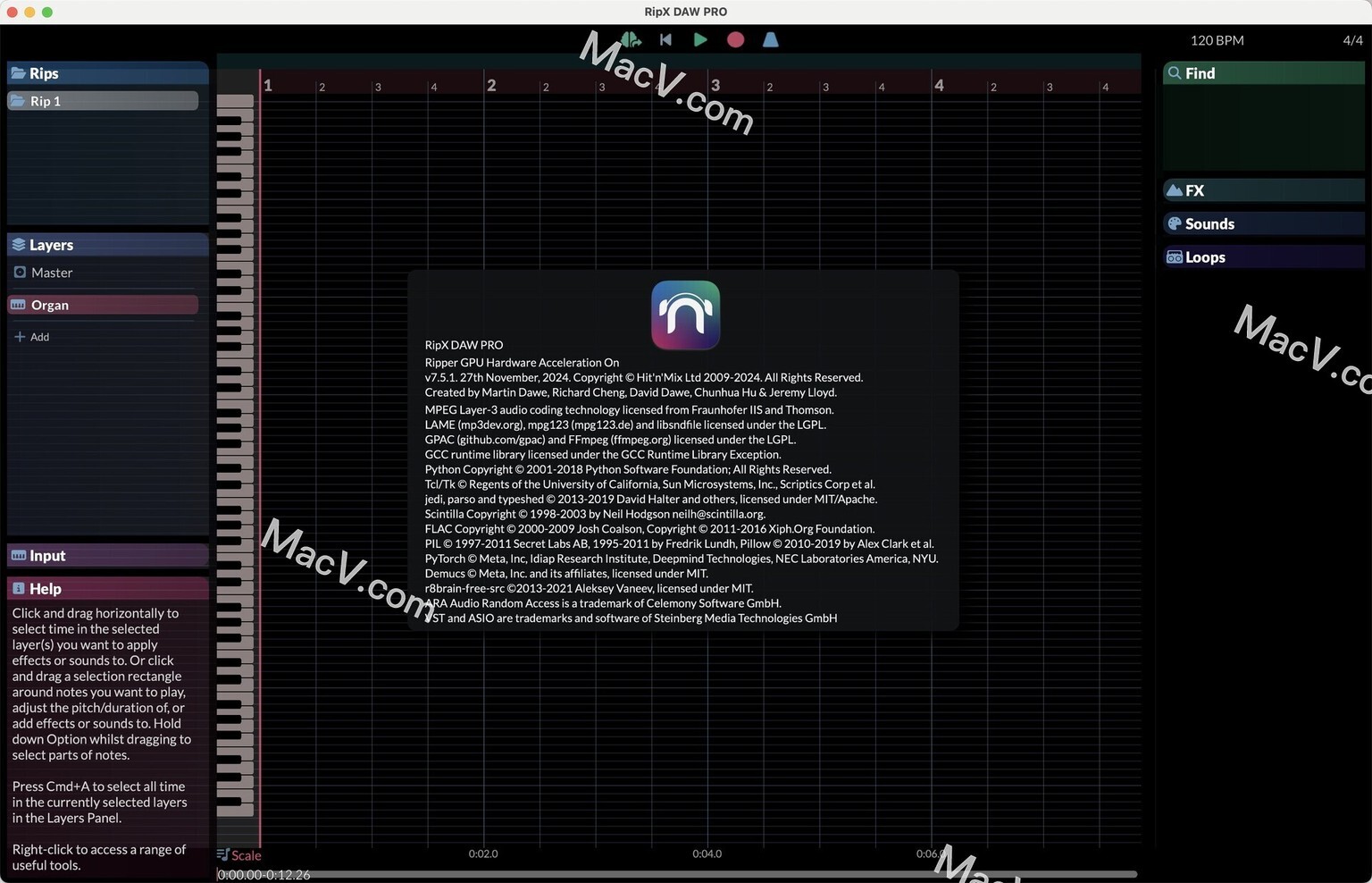Open the Rips panel header

pos(107,73)
